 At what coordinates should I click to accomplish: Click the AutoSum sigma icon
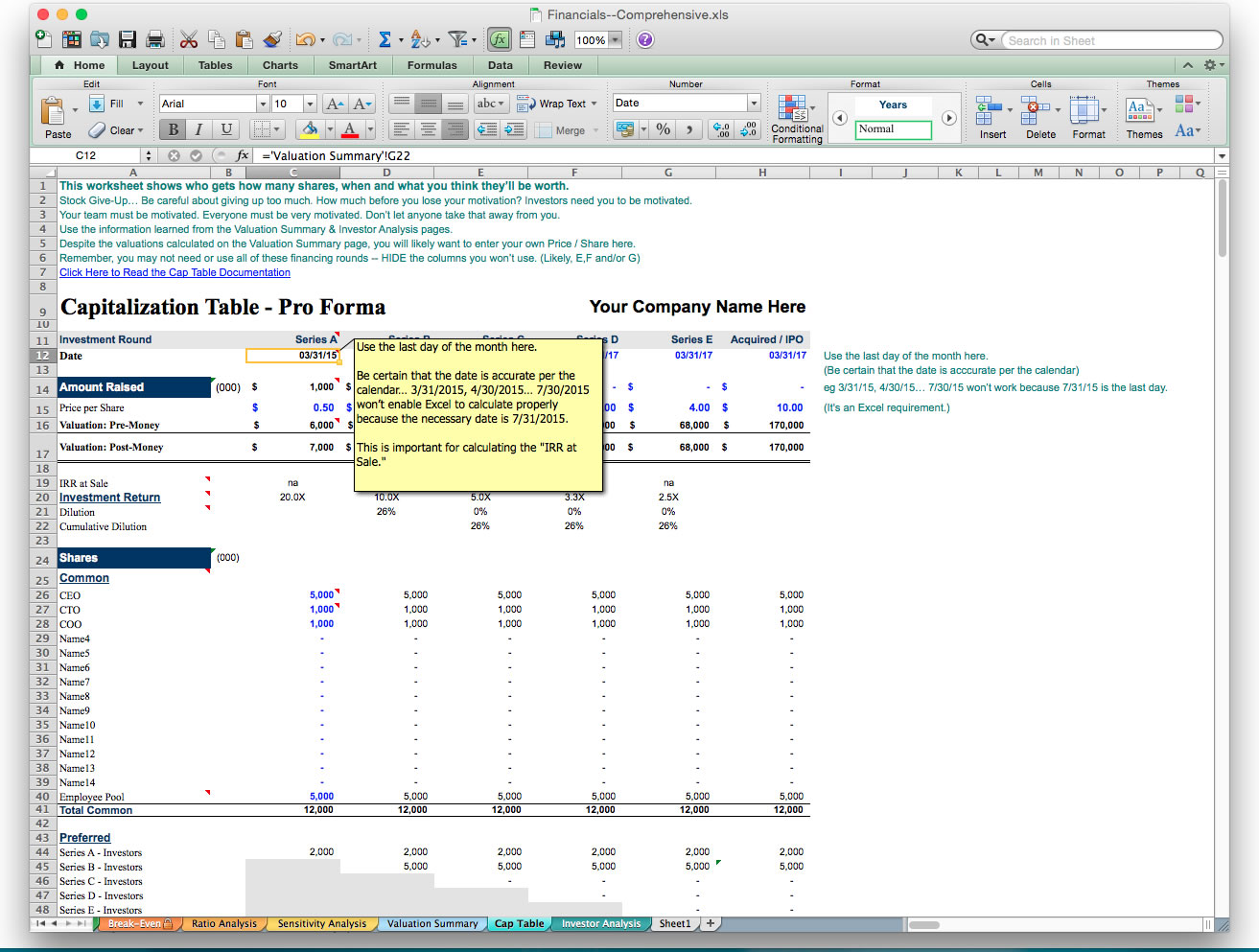385,39
